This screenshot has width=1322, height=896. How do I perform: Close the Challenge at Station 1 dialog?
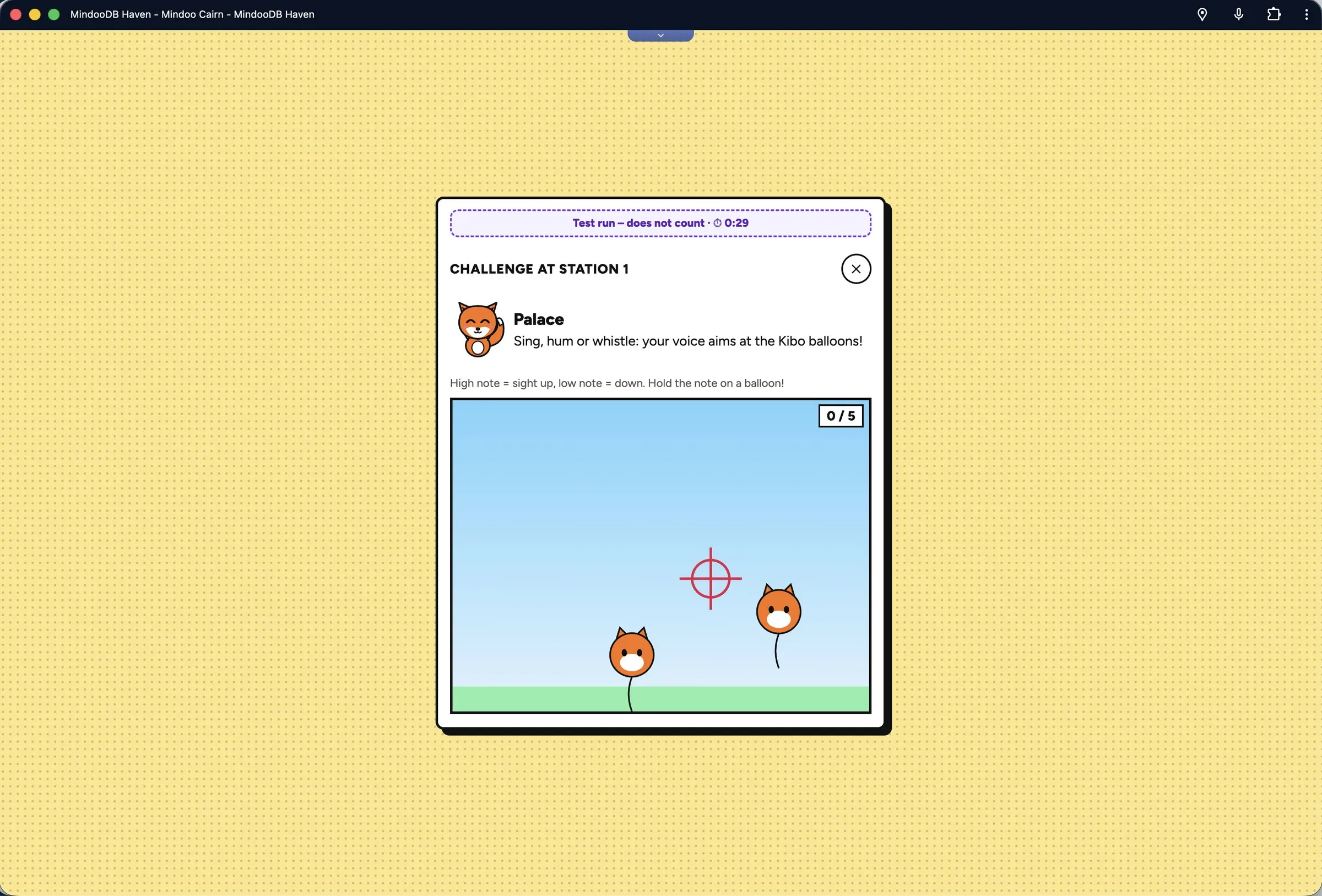tap(855, 269)
